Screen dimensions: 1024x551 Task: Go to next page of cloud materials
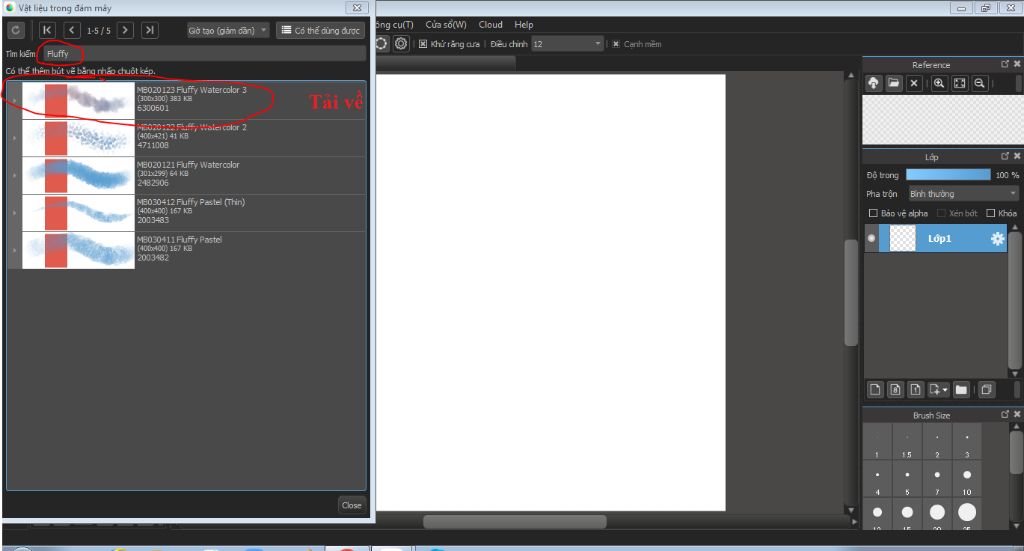click(125, 30)
